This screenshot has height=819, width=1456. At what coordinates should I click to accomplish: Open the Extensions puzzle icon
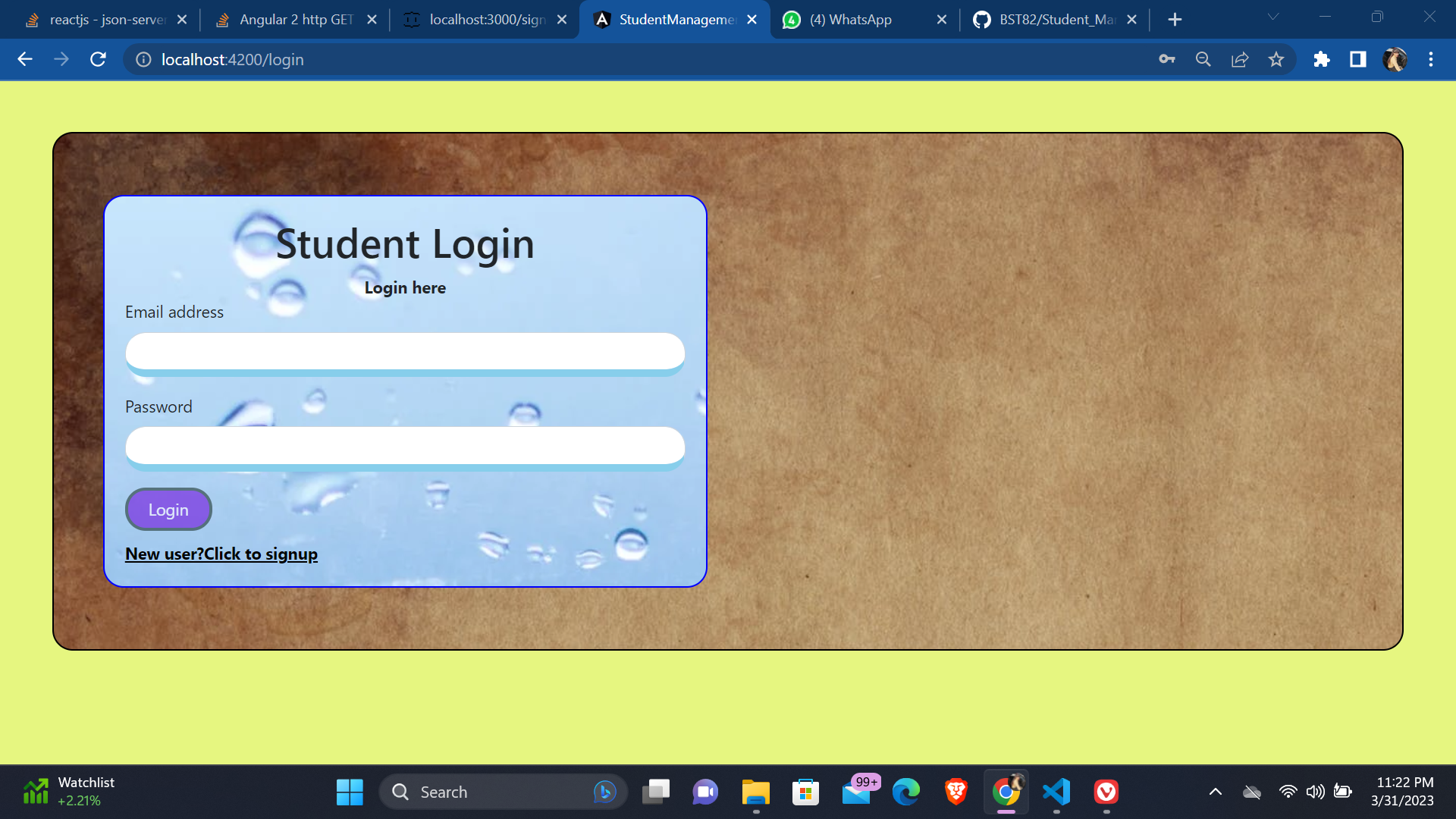pos(1321,59)
